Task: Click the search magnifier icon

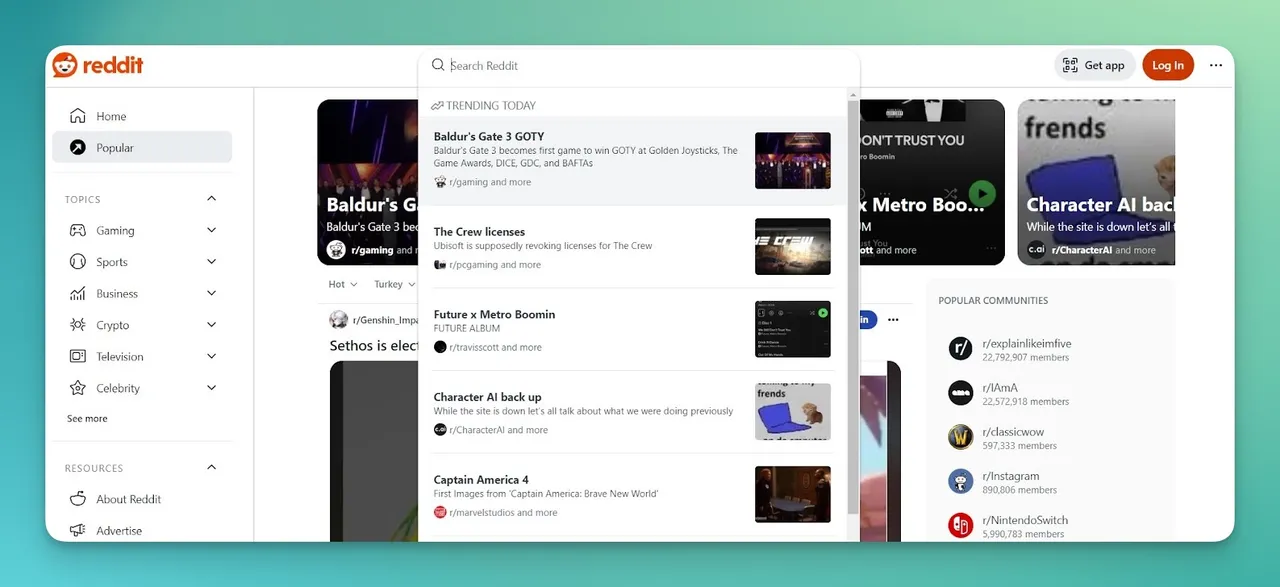Action: click(x=438, y=65)
